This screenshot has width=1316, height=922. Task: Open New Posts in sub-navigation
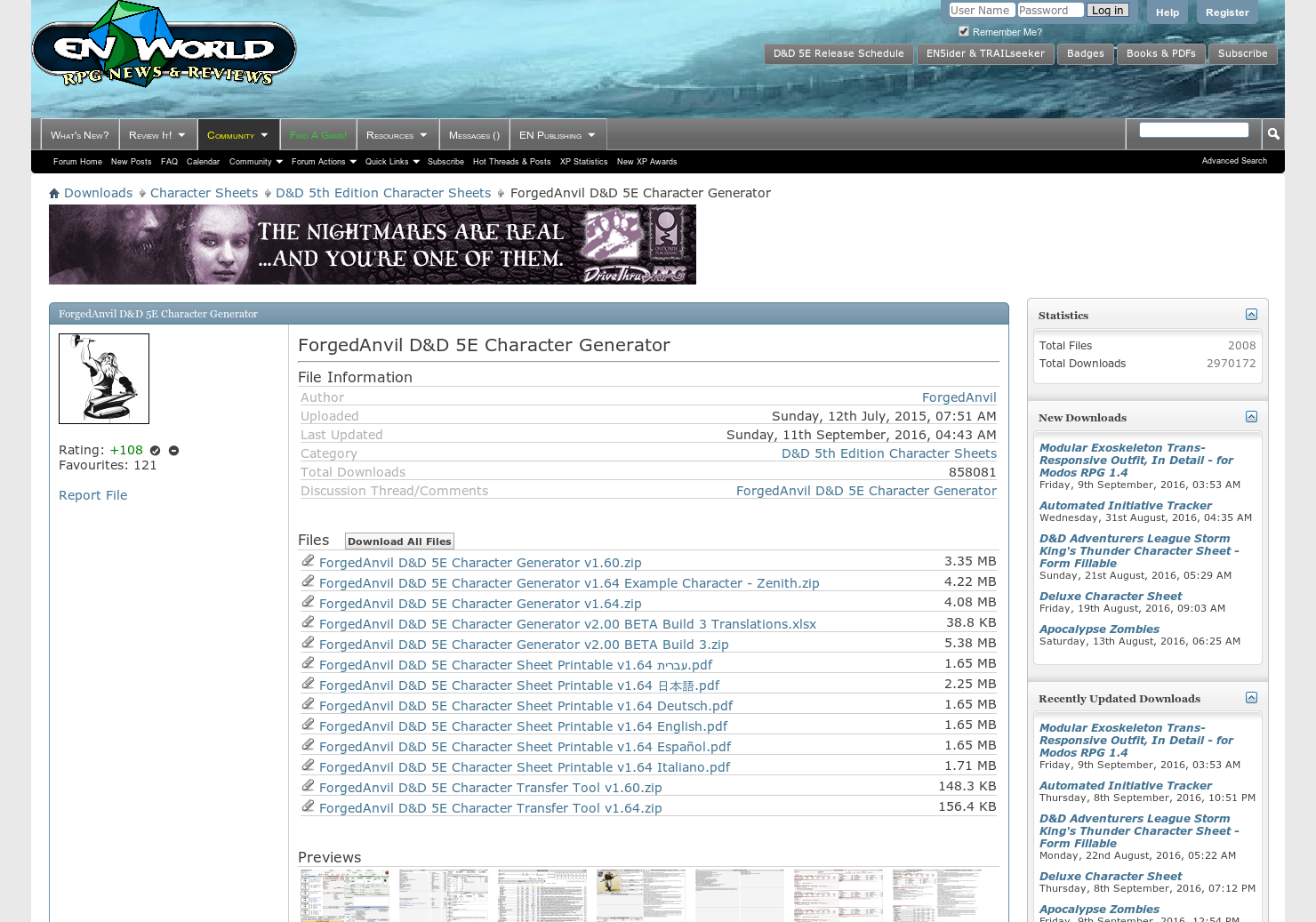131,162
